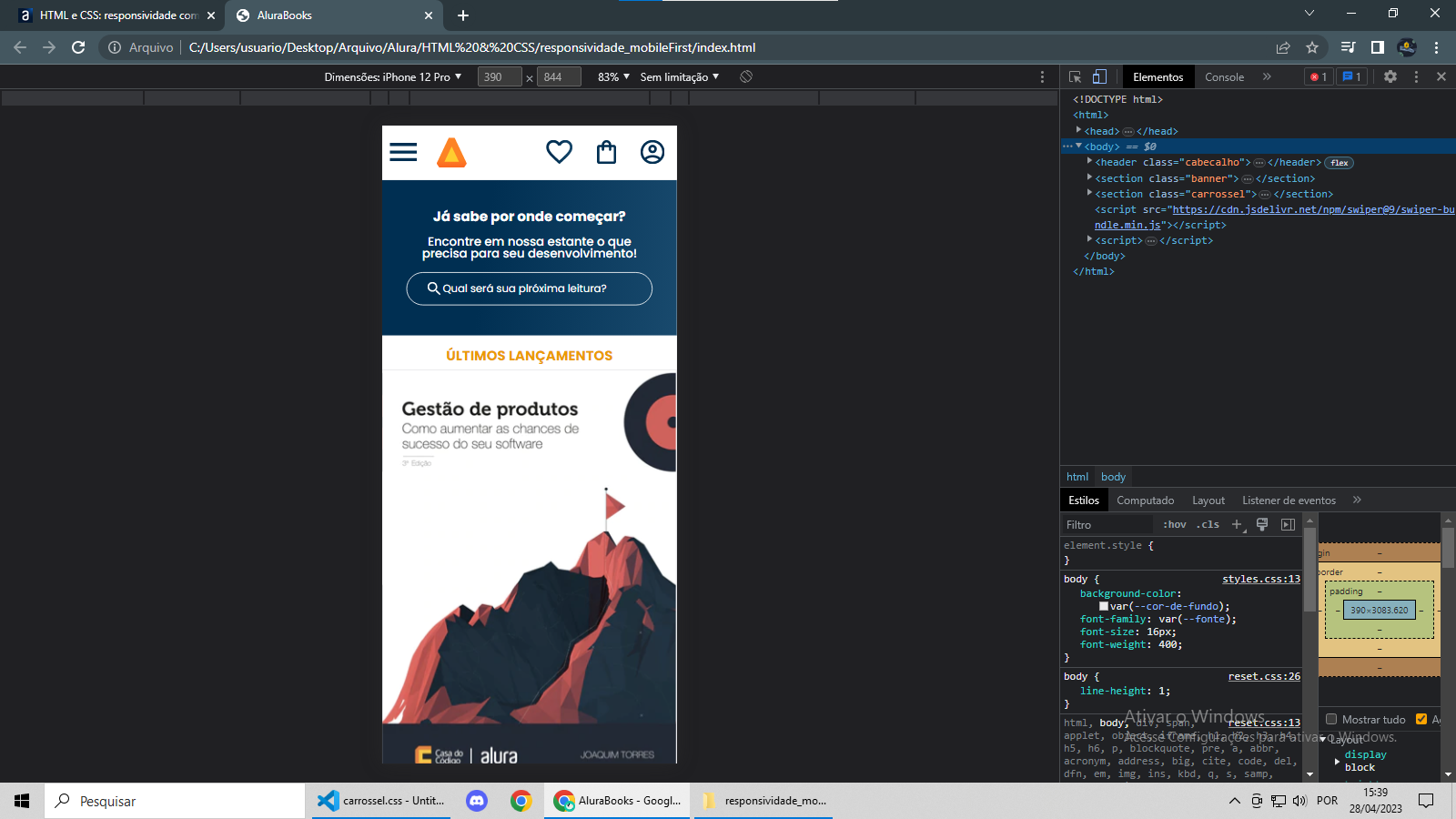Screen dimensions: 1456x819
Task: Open Discord from the taskbar
Action: click(477, 801)
